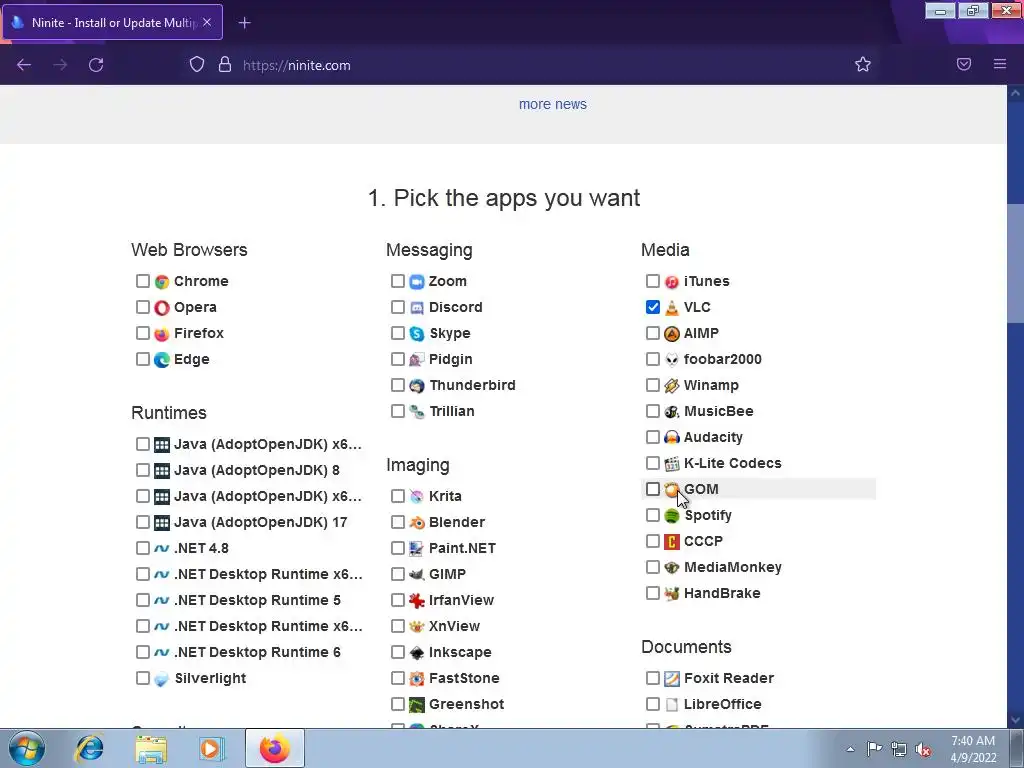Viewport: 1024px width, 768px height.
Task: Click the Spotify app icon
Action: 671,515
